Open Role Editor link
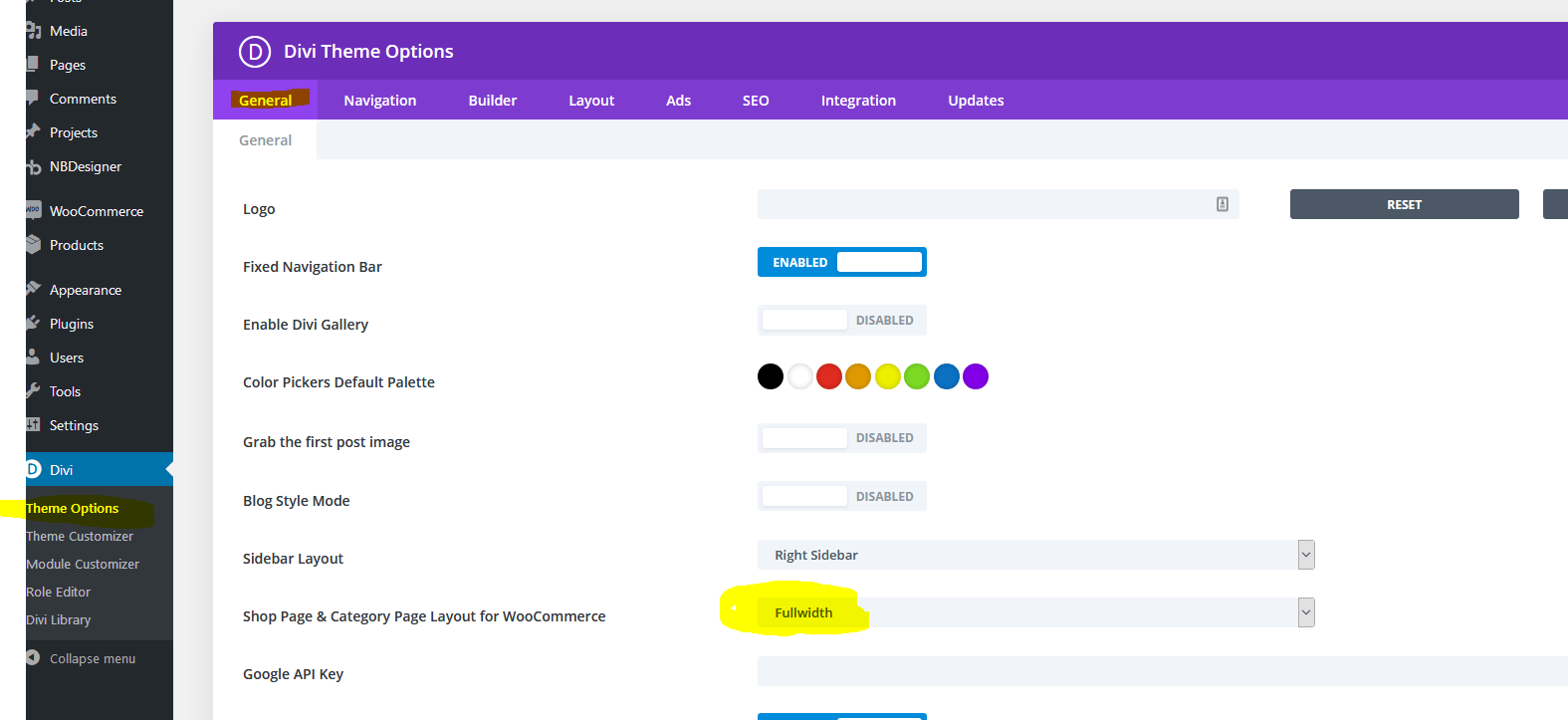 click(59, 592)
